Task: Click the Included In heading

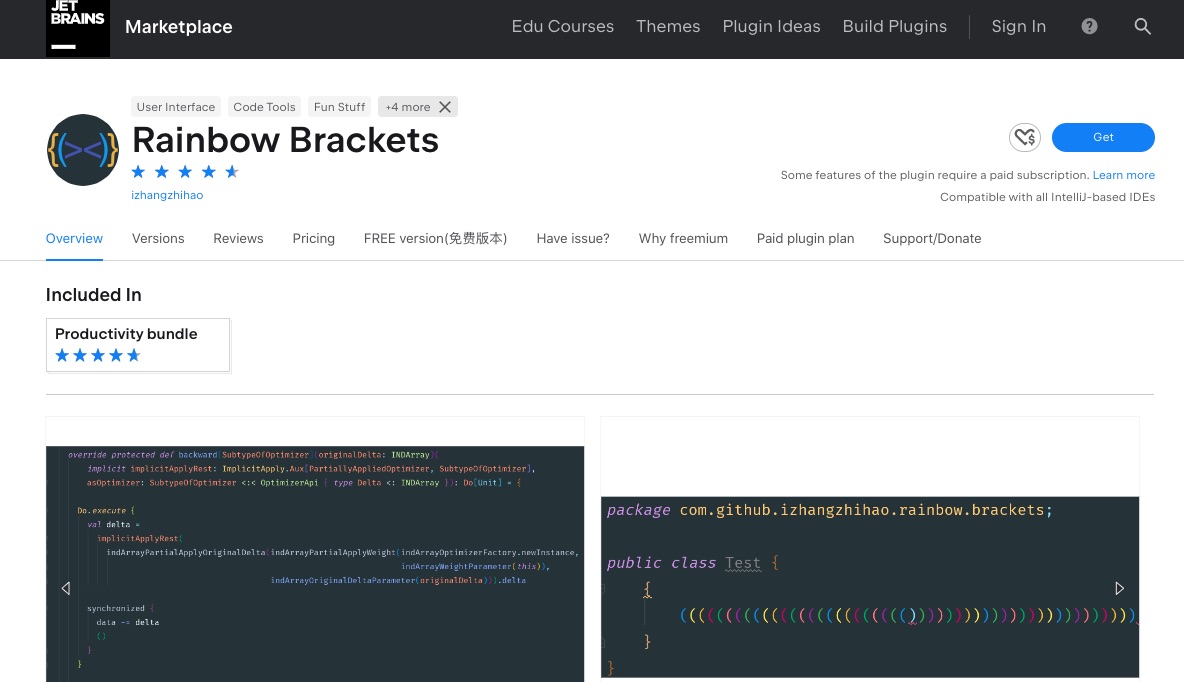Action: coord(94,295)
